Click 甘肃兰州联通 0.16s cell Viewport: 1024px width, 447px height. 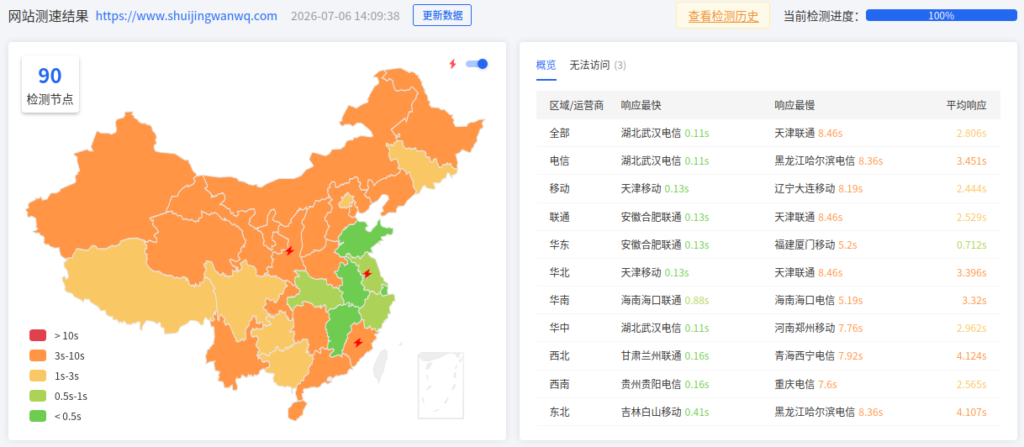(x=665, y=356)
